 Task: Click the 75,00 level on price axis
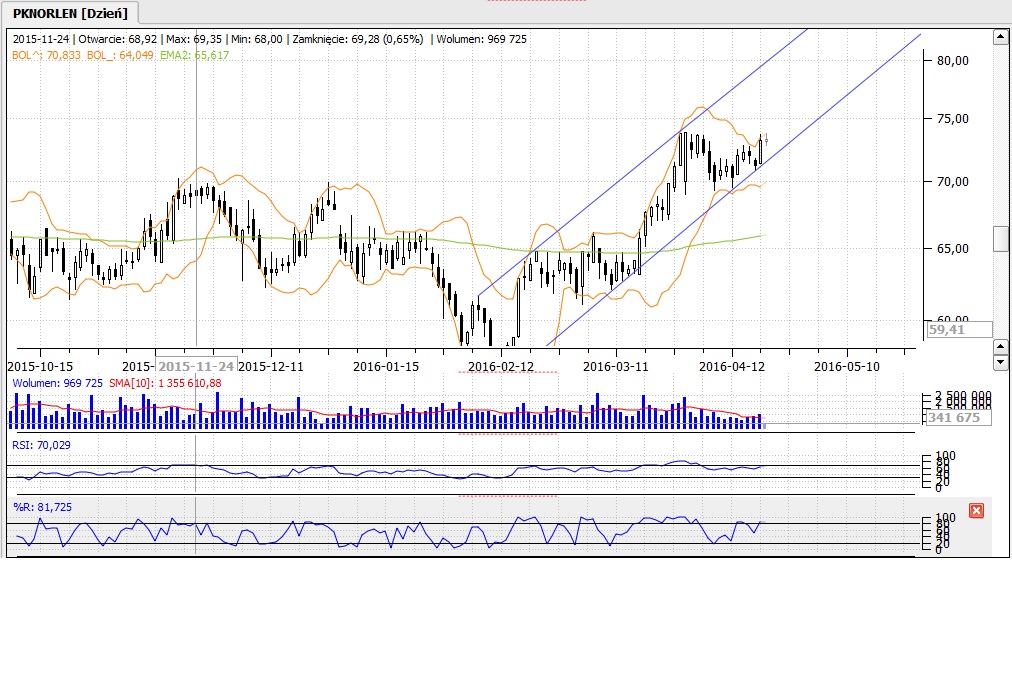click(952, 118)
